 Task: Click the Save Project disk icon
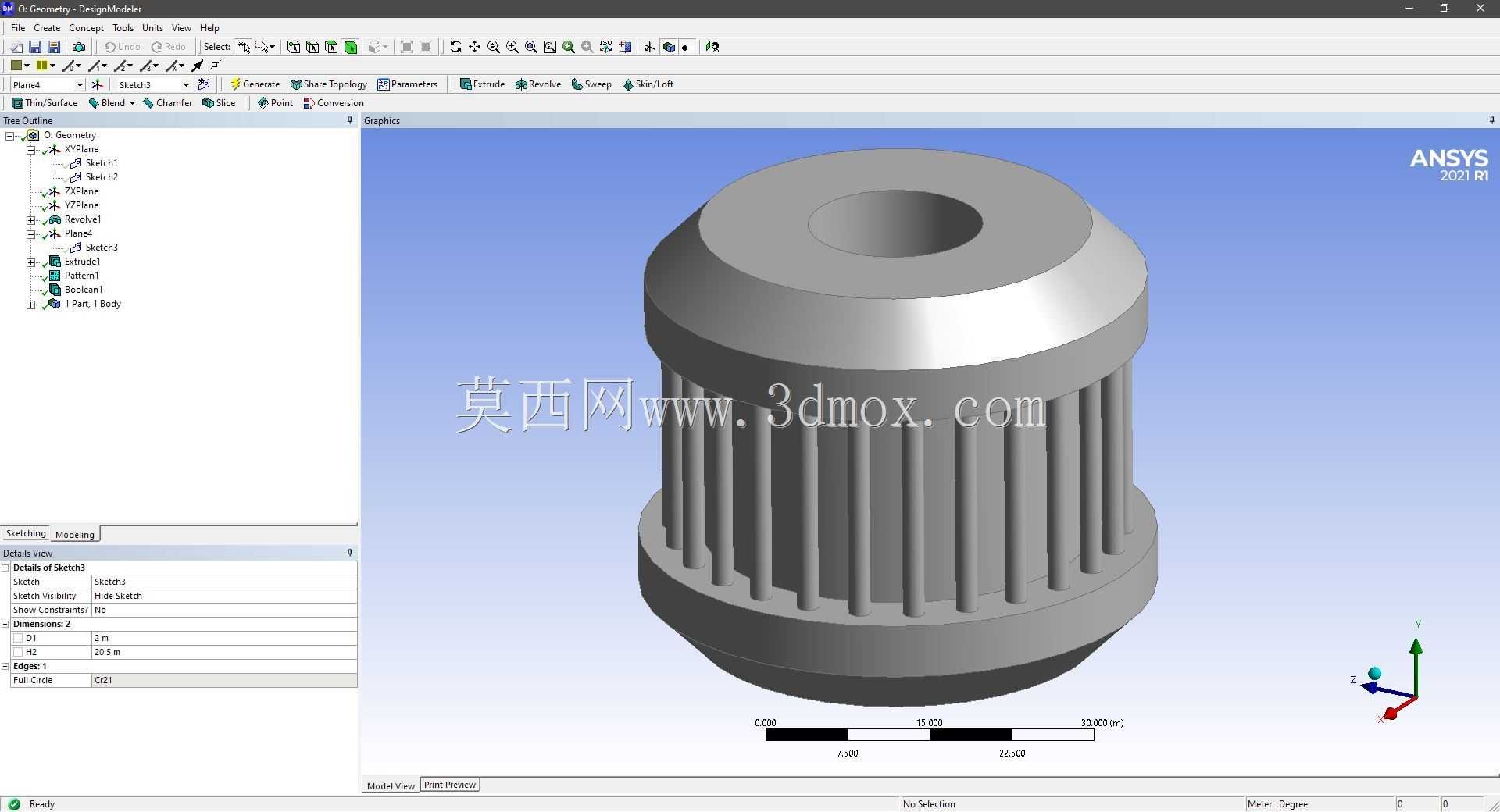[x=35, y=47]
